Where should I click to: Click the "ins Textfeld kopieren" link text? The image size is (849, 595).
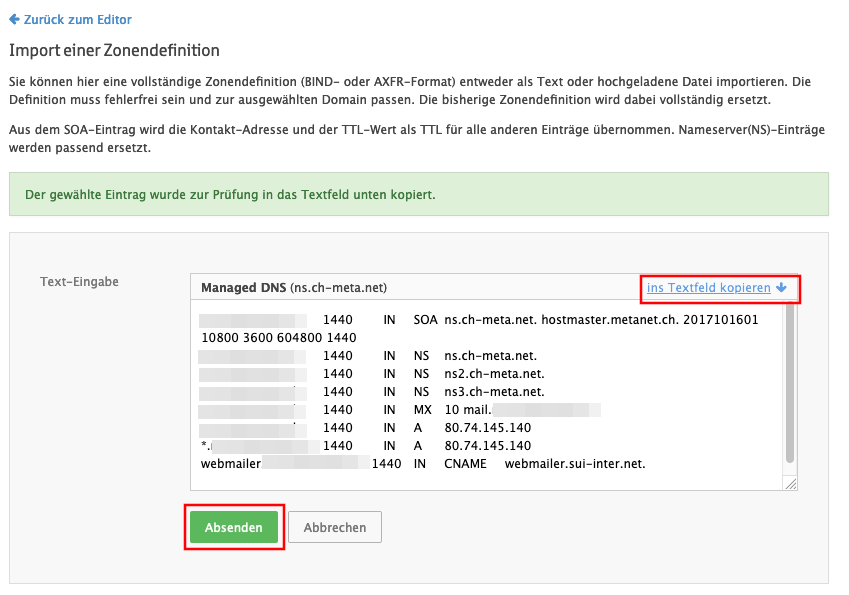(x=708, y=288)
